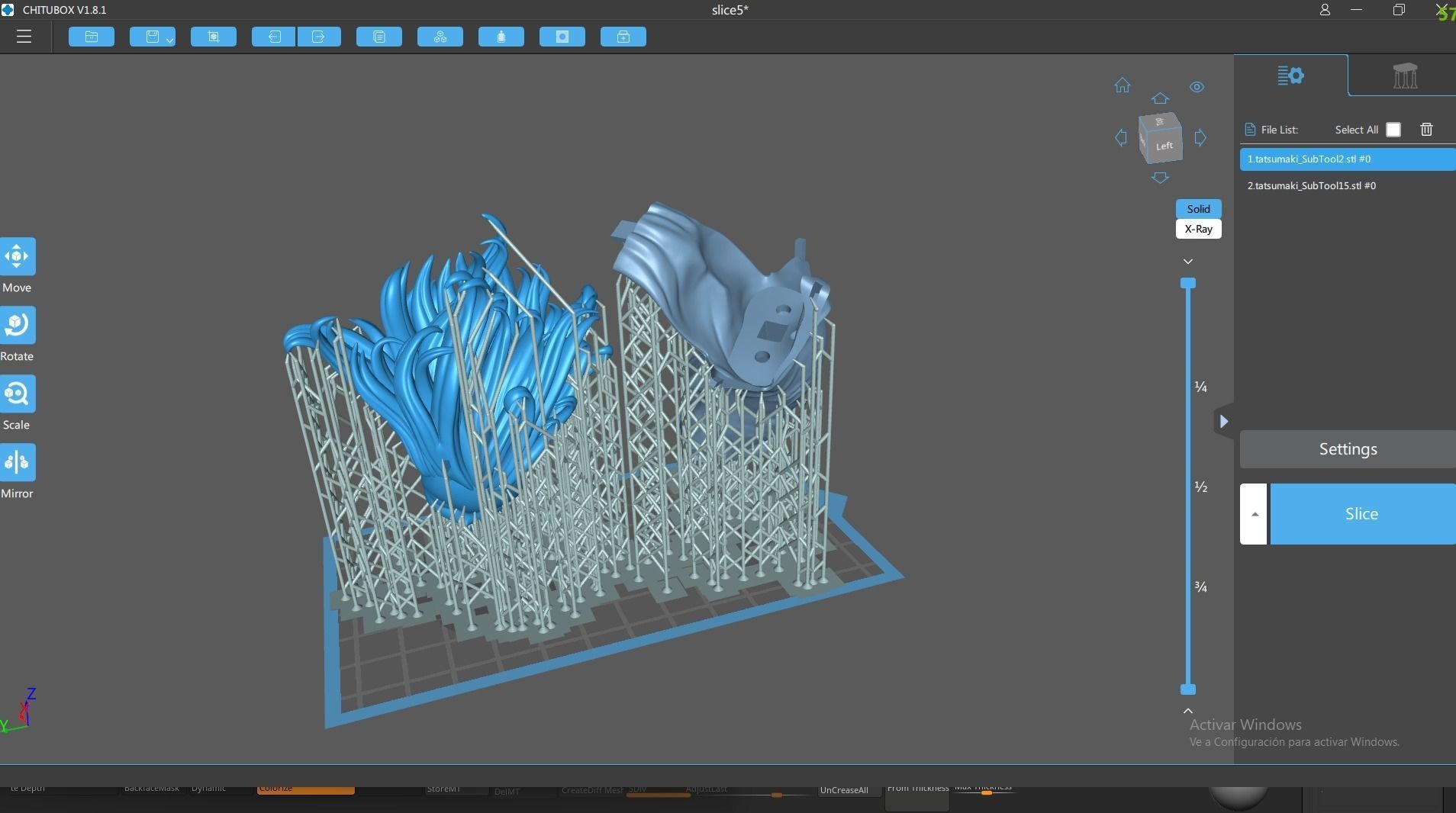
Task: Delete selected files with the trash icon
Action: (1426, 130)
